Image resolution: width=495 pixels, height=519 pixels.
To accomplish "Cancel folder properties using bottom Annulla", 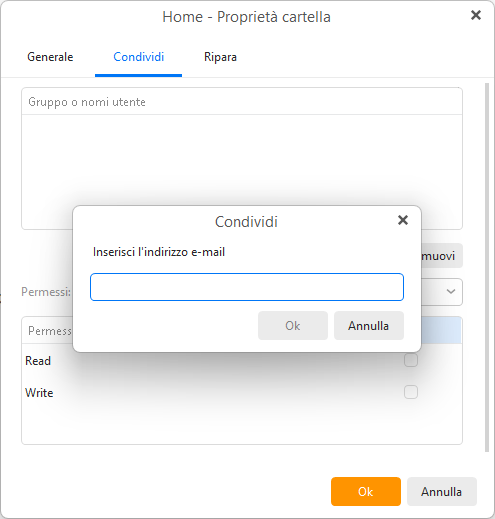I will [442, 492].
